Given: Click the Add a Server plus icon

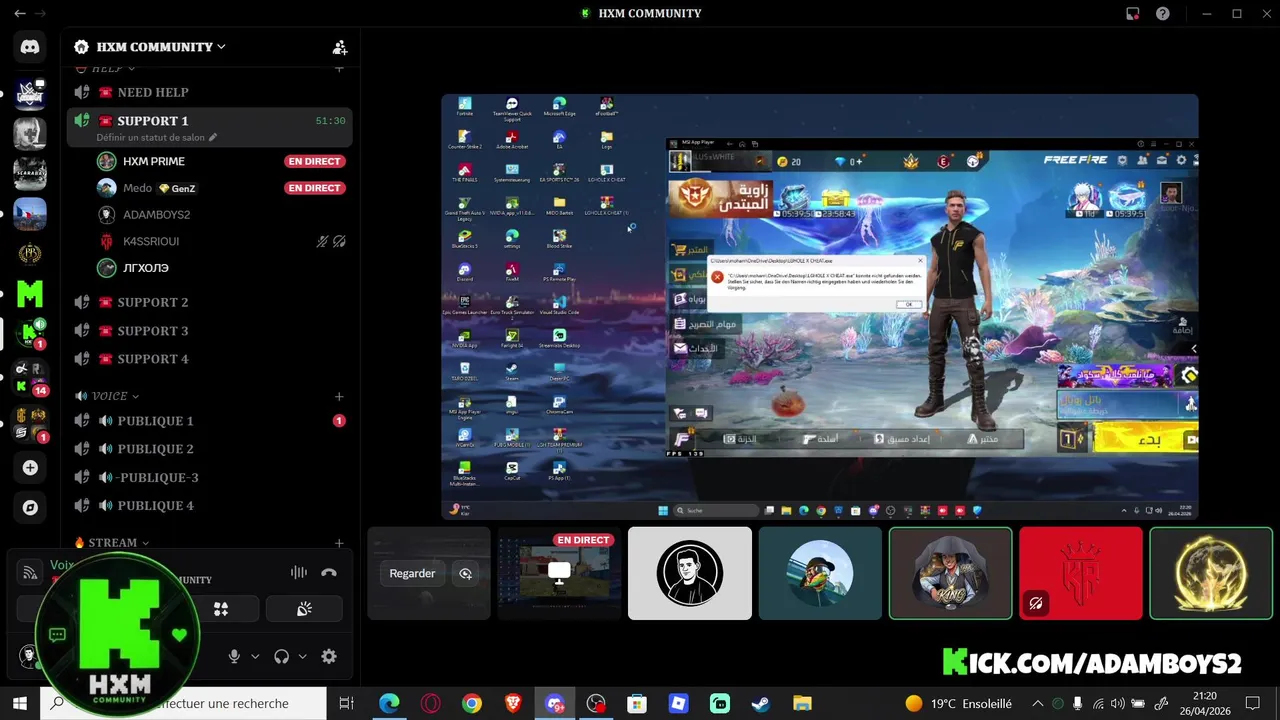Looking at the screenshot, I should coord(30,467).
